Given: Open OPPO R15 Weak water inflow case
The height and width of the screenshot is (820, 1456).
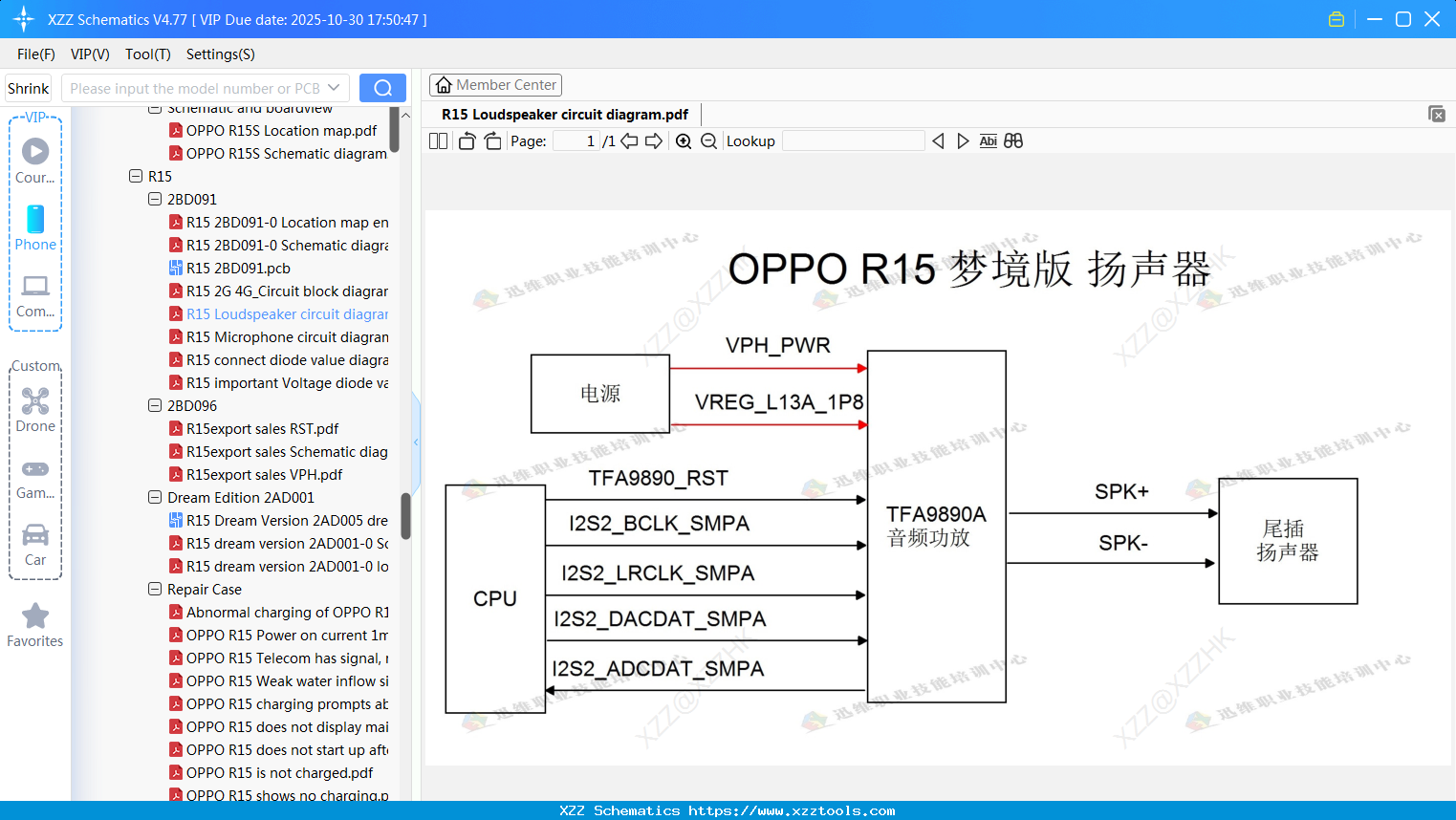Looking at the screenshot, I should [x=279, y=681].
